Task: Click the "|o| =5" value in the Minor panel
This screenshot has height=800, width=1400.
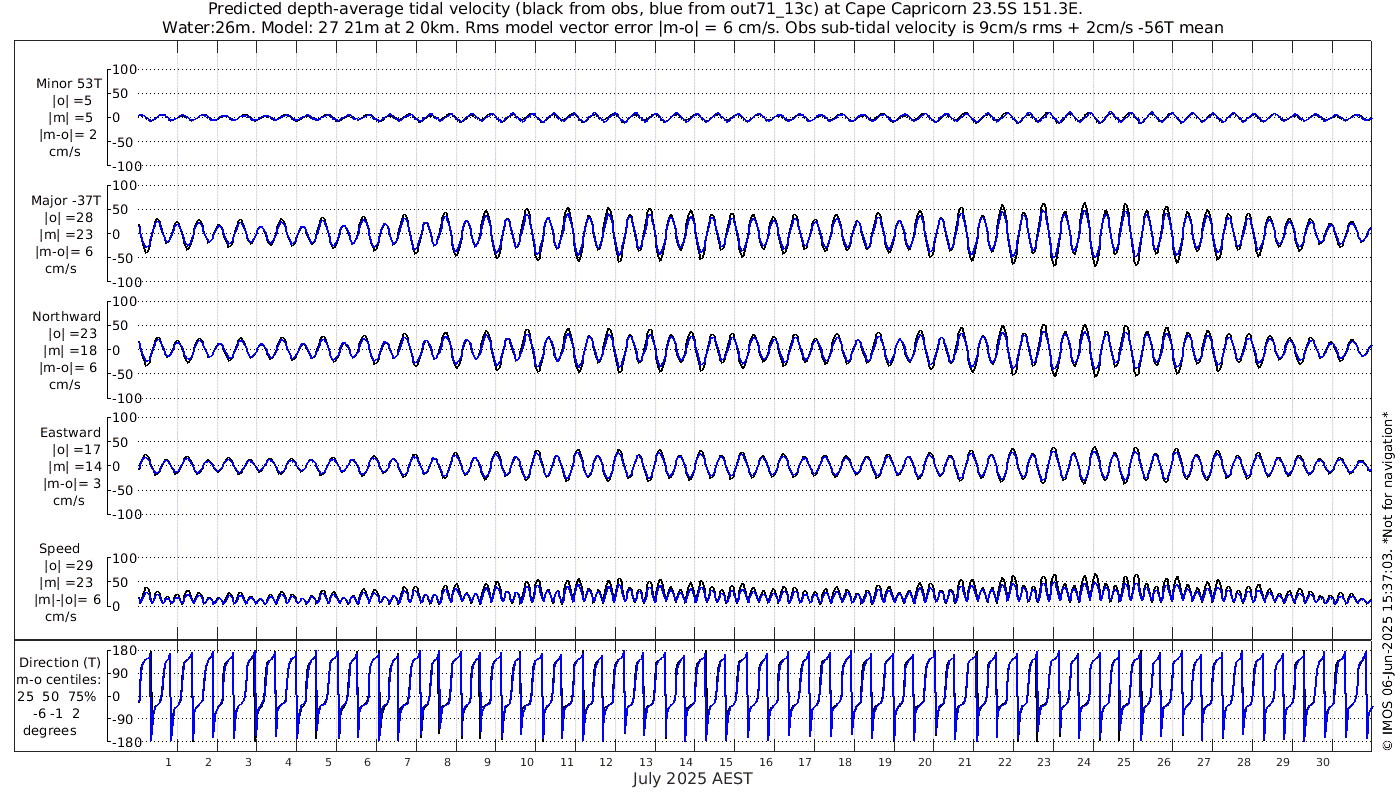Action: [72, 101]
